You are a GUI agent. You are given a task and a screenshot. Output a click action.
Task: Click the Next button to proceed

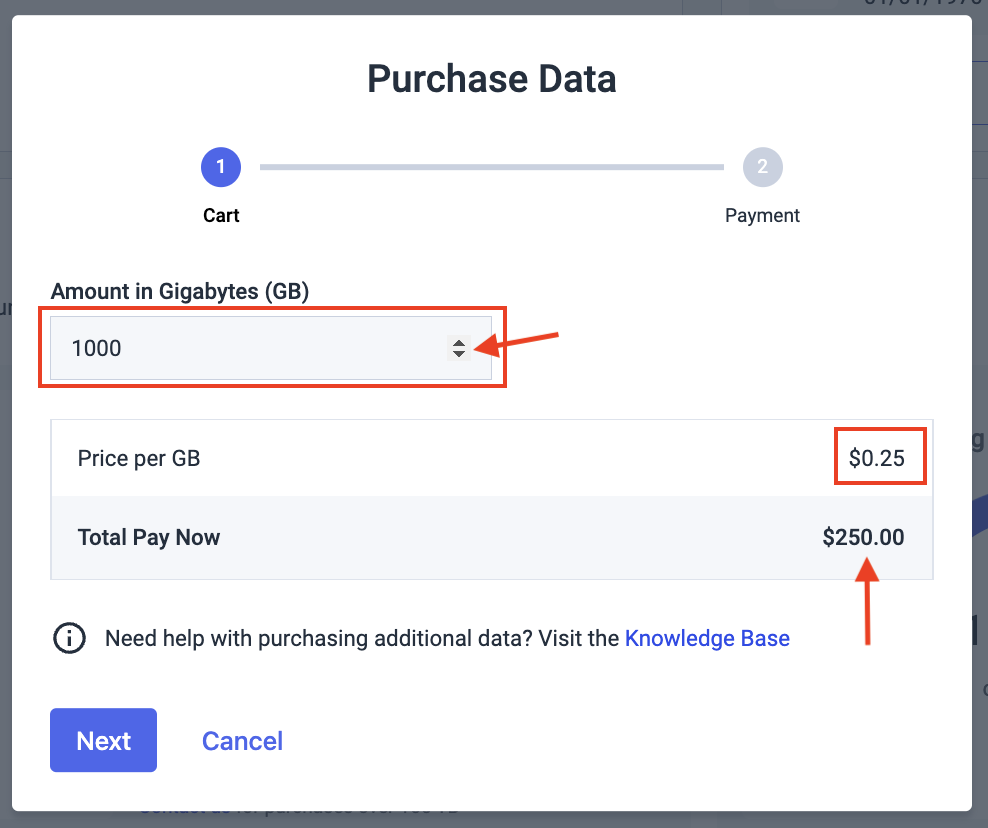point(103,740)
